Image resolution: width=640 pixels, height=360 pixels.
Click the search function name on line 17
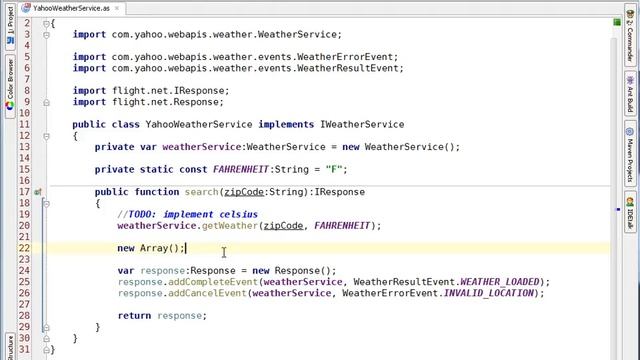coord(202,192)
